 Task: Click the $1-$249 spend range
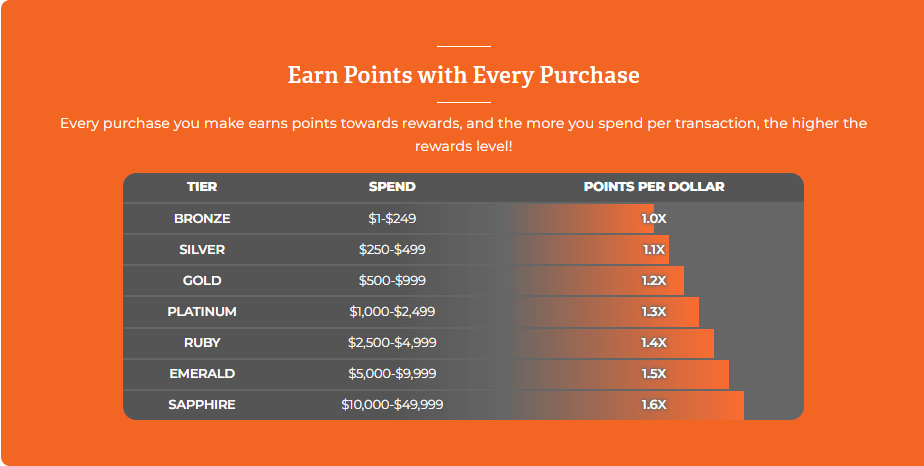click(392, 219)
